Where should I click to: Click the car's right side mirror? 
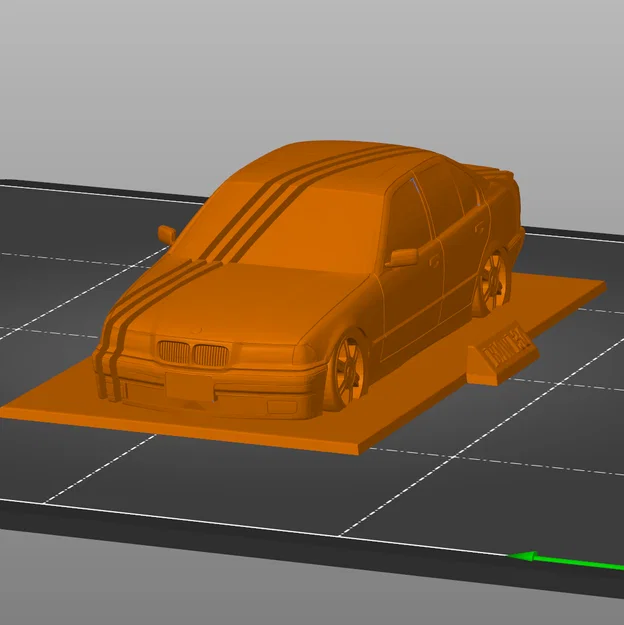(403, 257)
